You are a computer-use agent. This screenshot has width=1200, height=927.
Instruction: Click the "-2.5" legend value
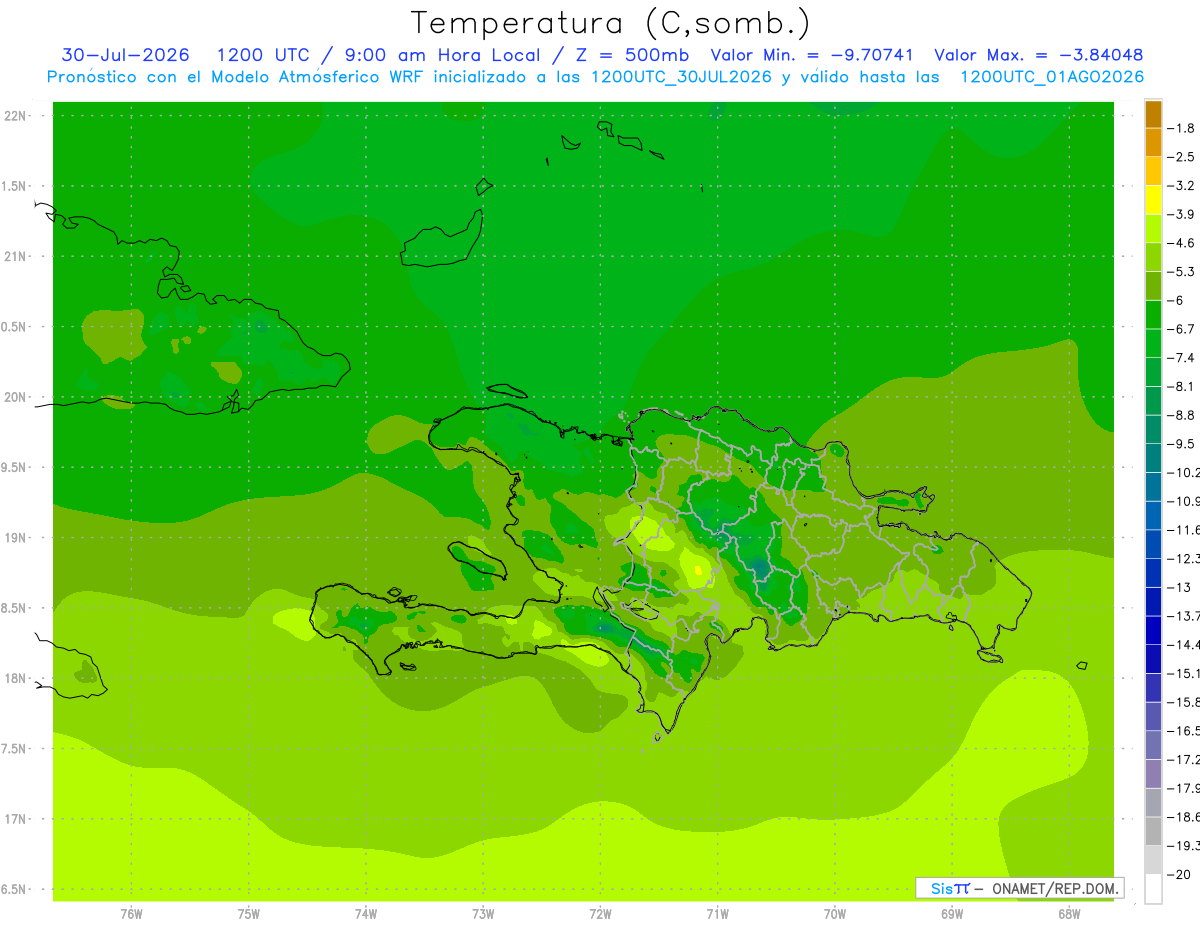tap(1182, 157)
